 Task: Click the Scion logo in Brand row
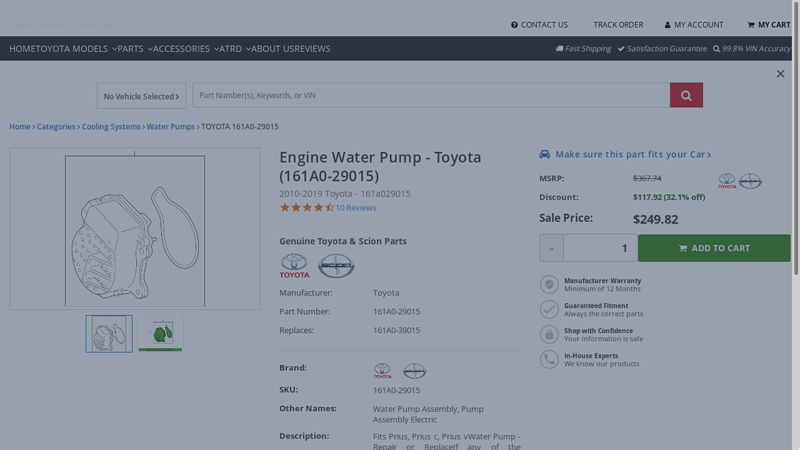pyautogui.click(x=414, y=371)
